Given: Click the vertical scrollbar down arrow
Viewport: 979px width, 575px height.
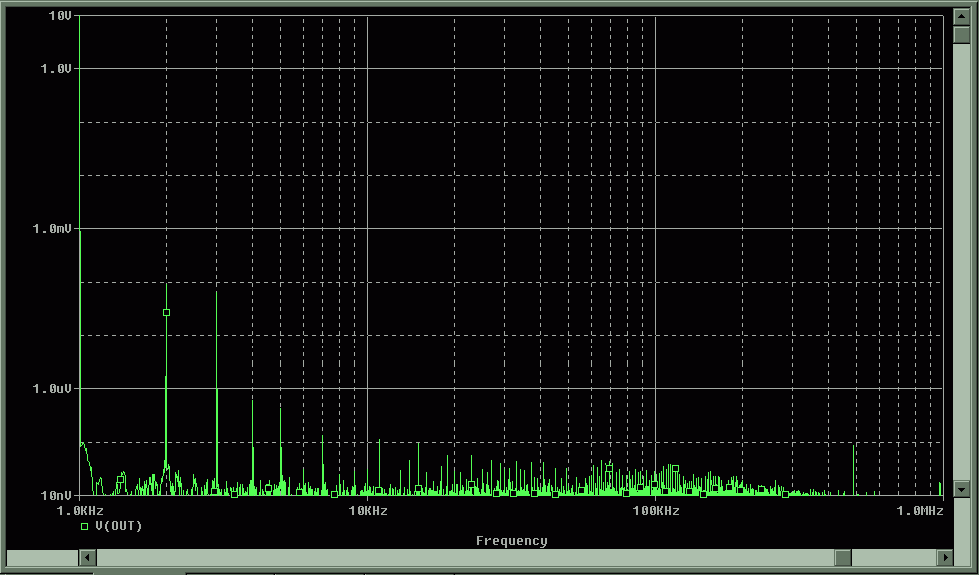Looking at the screenshot, I should [x=961, y=489].
